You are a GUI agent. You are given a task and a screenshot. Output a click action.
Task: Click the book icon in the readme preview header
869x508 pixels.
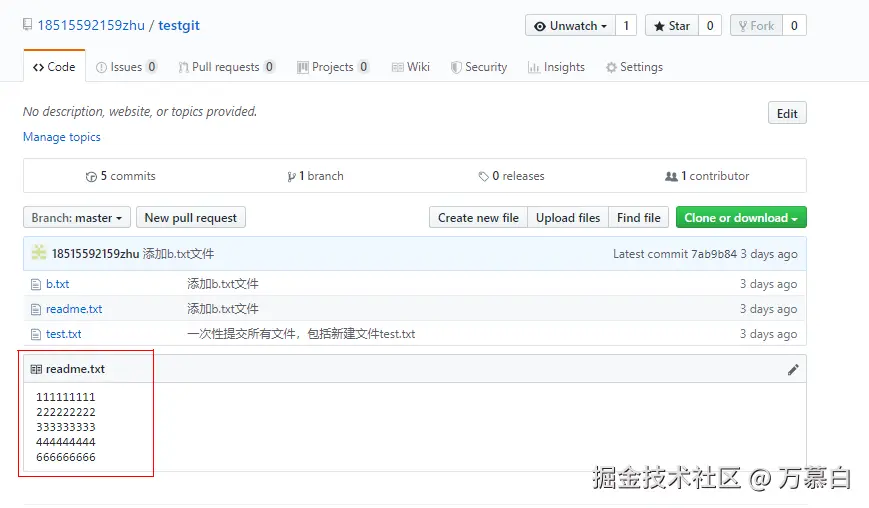coord(36,370)
